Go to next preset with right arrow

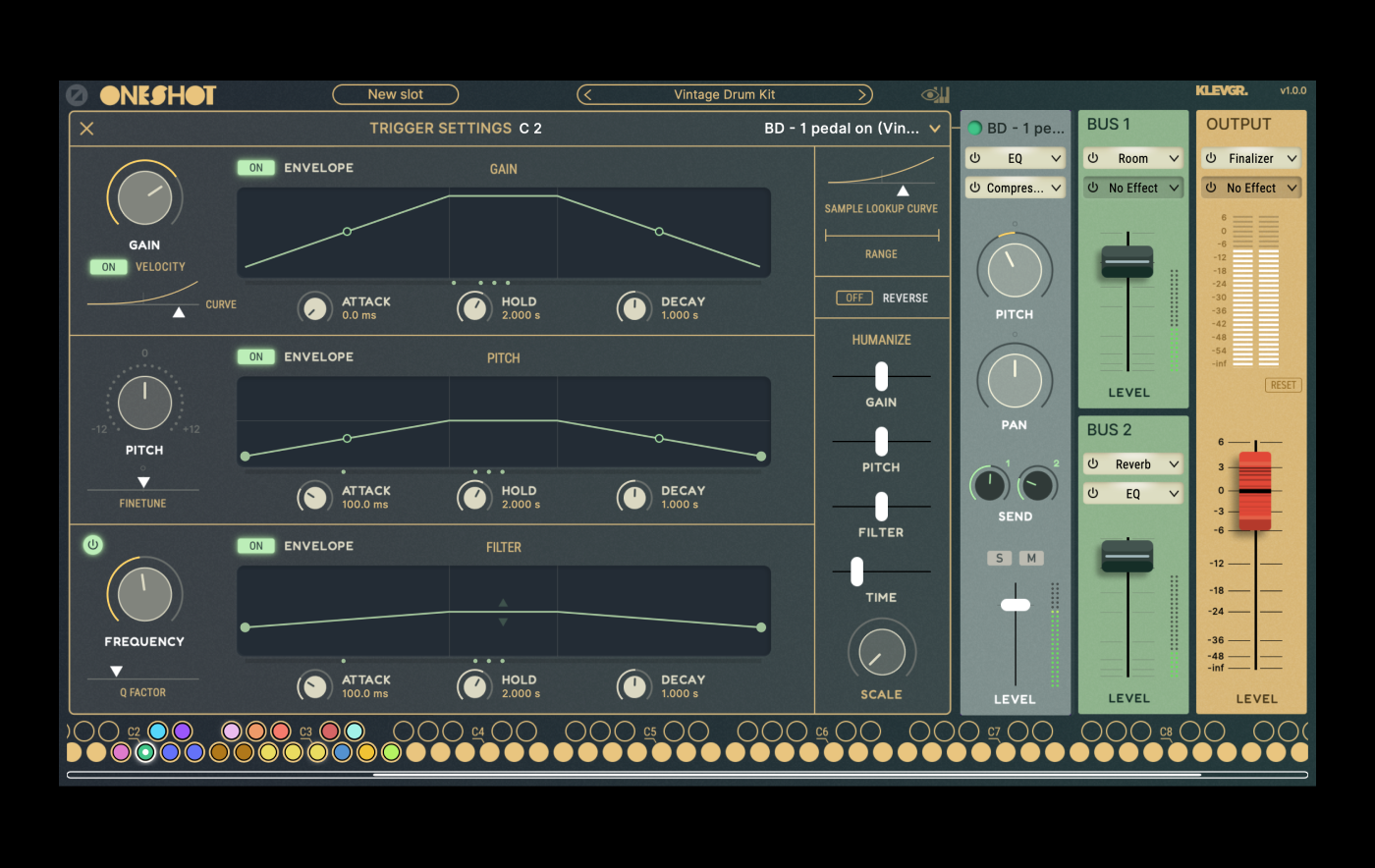click(x=862, y=95)
